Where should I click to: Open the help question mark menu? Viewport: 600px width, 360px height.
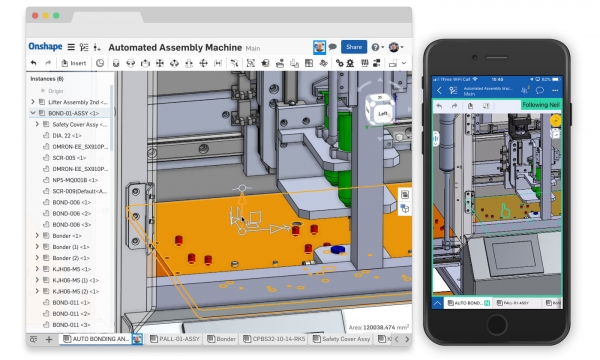pos(377,47)
